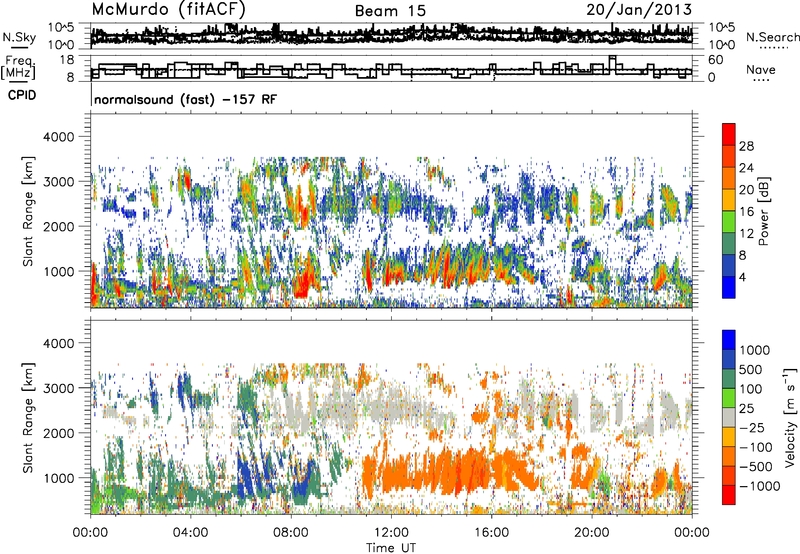The width and height of the screenshot is (800, 554).
Task: Click the 08:00 time axis label
Action: 291,533
